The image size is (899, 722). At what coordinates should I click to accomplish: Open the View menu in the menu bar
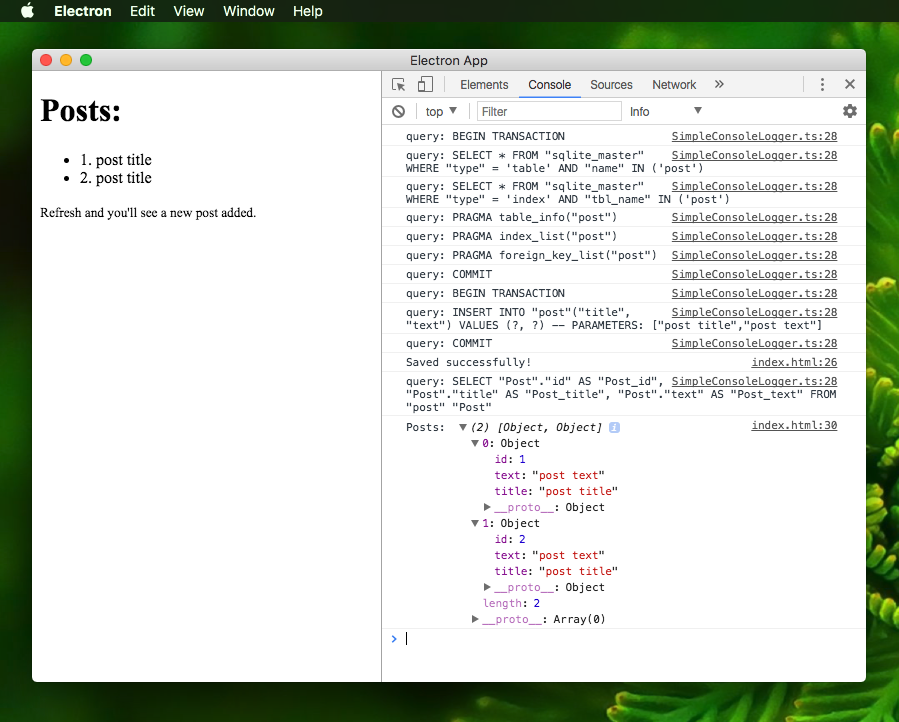click(x=188, y=11)
